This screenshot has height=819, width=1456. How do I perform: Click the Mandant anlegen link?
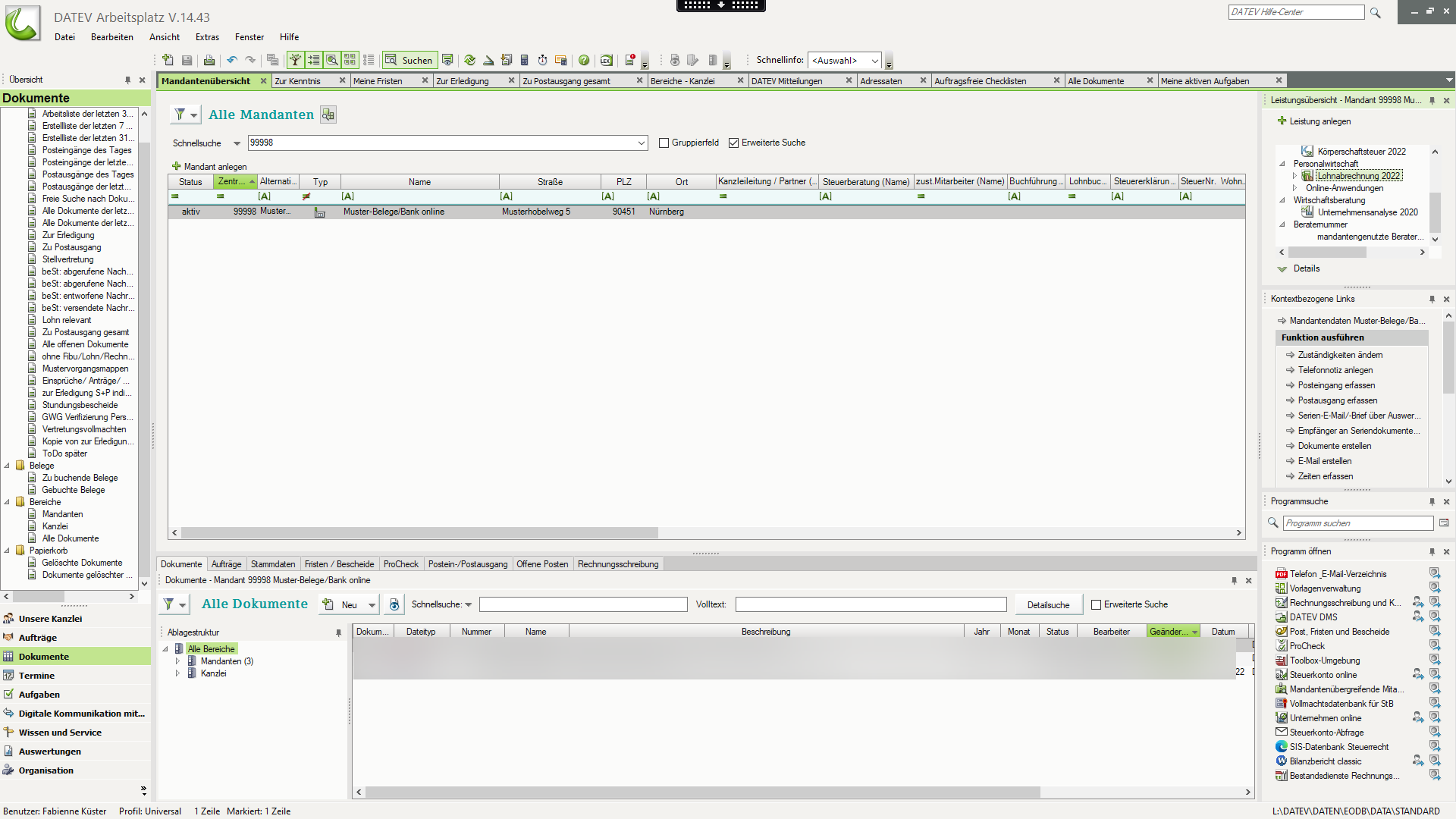pyautogui.click(x=215, y=167)
